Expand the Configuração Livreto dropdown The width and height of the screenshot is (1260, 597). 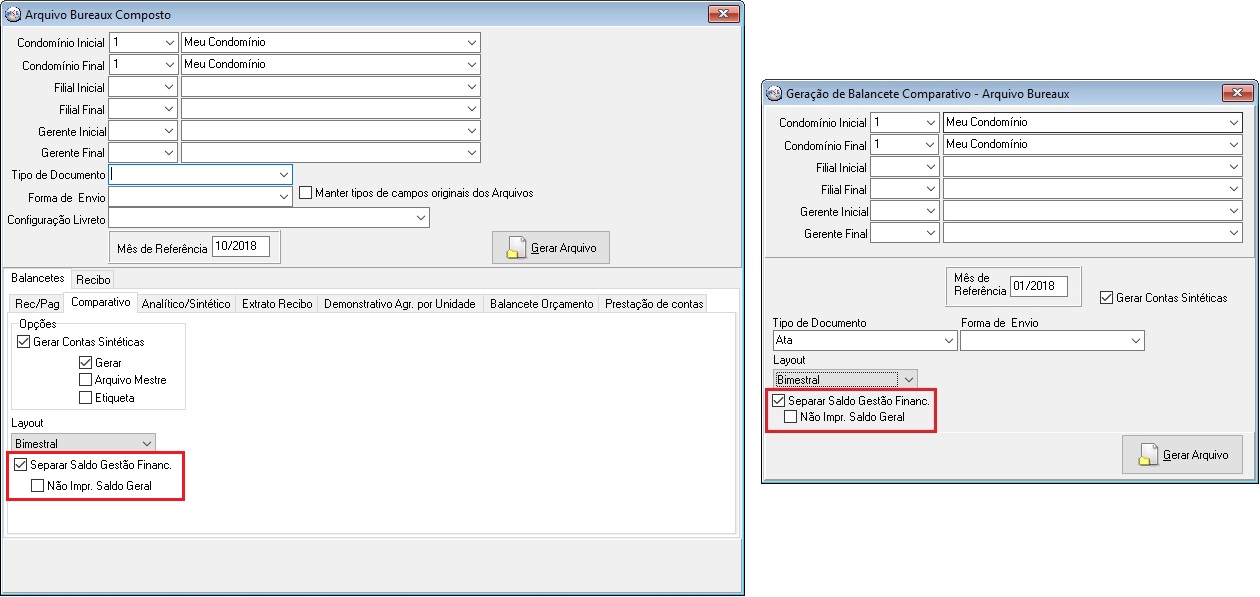point(421,218)
